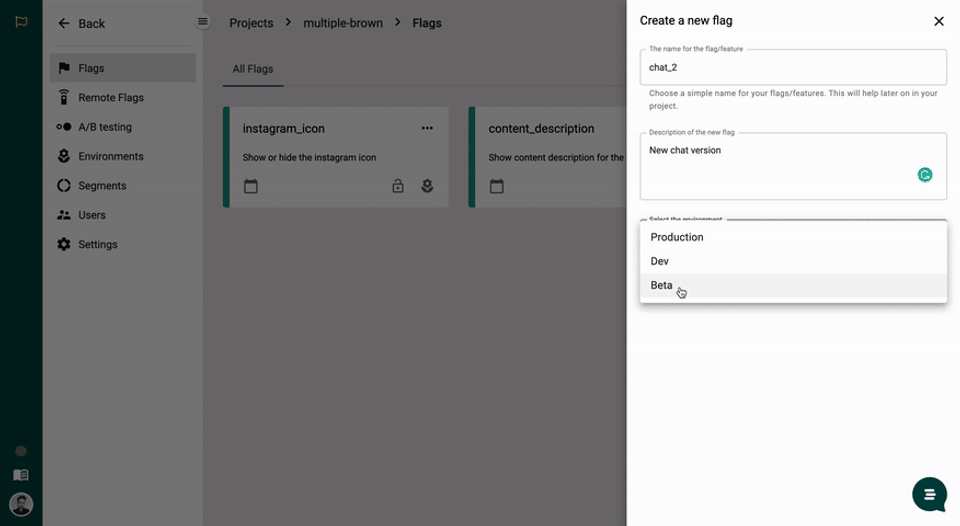This screenshot has height=526, width=960.
Task: Open the instagram_icon flag card
Action: pyautogui.click(x=336, y=157)
